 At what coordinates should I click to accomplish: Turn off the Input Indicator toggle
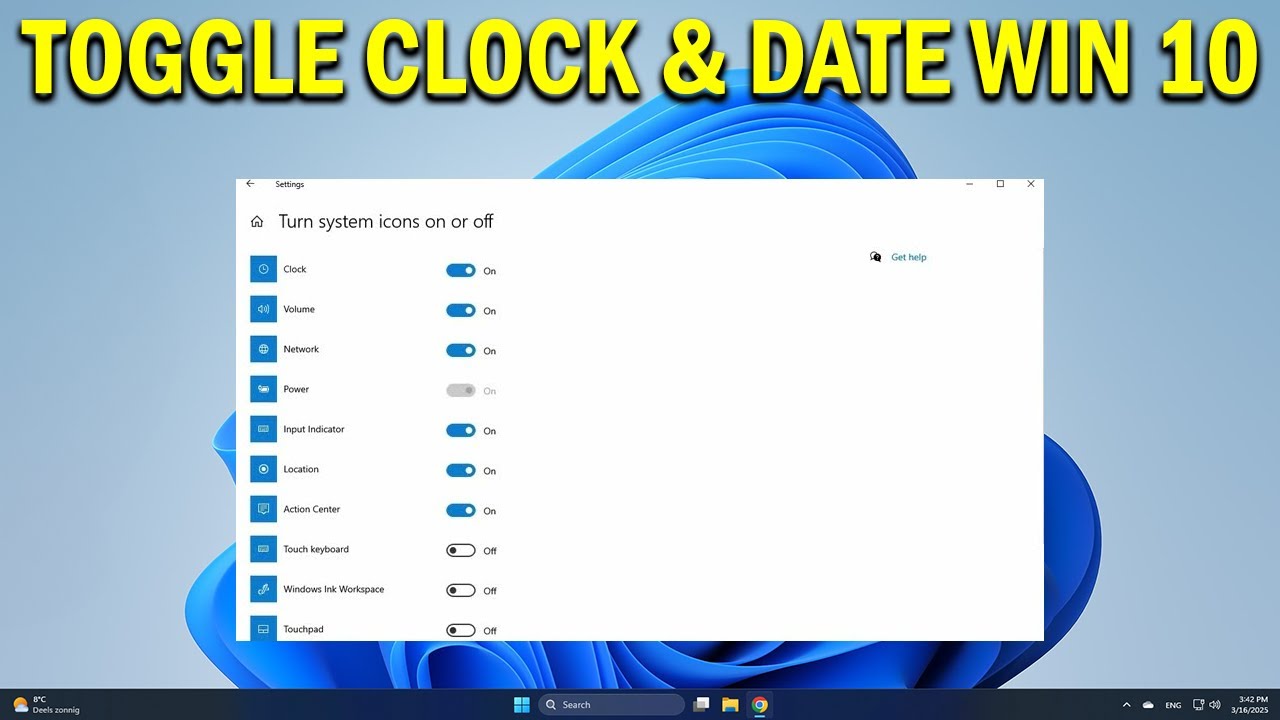tap(461, 430)
